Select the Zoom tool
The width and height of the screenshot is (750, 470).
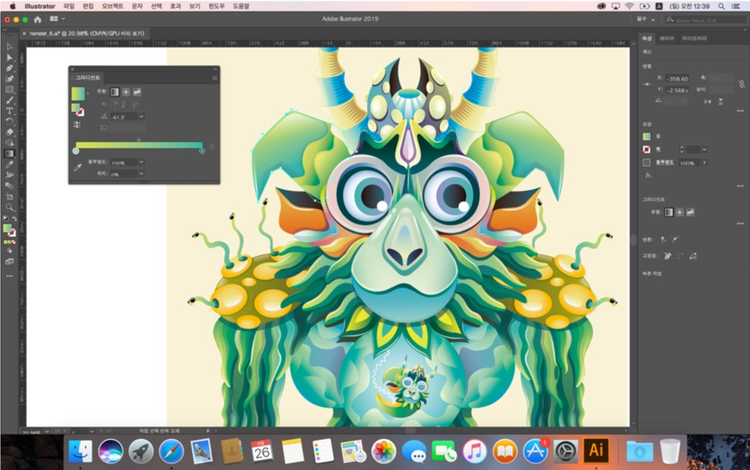coord(10,207)
